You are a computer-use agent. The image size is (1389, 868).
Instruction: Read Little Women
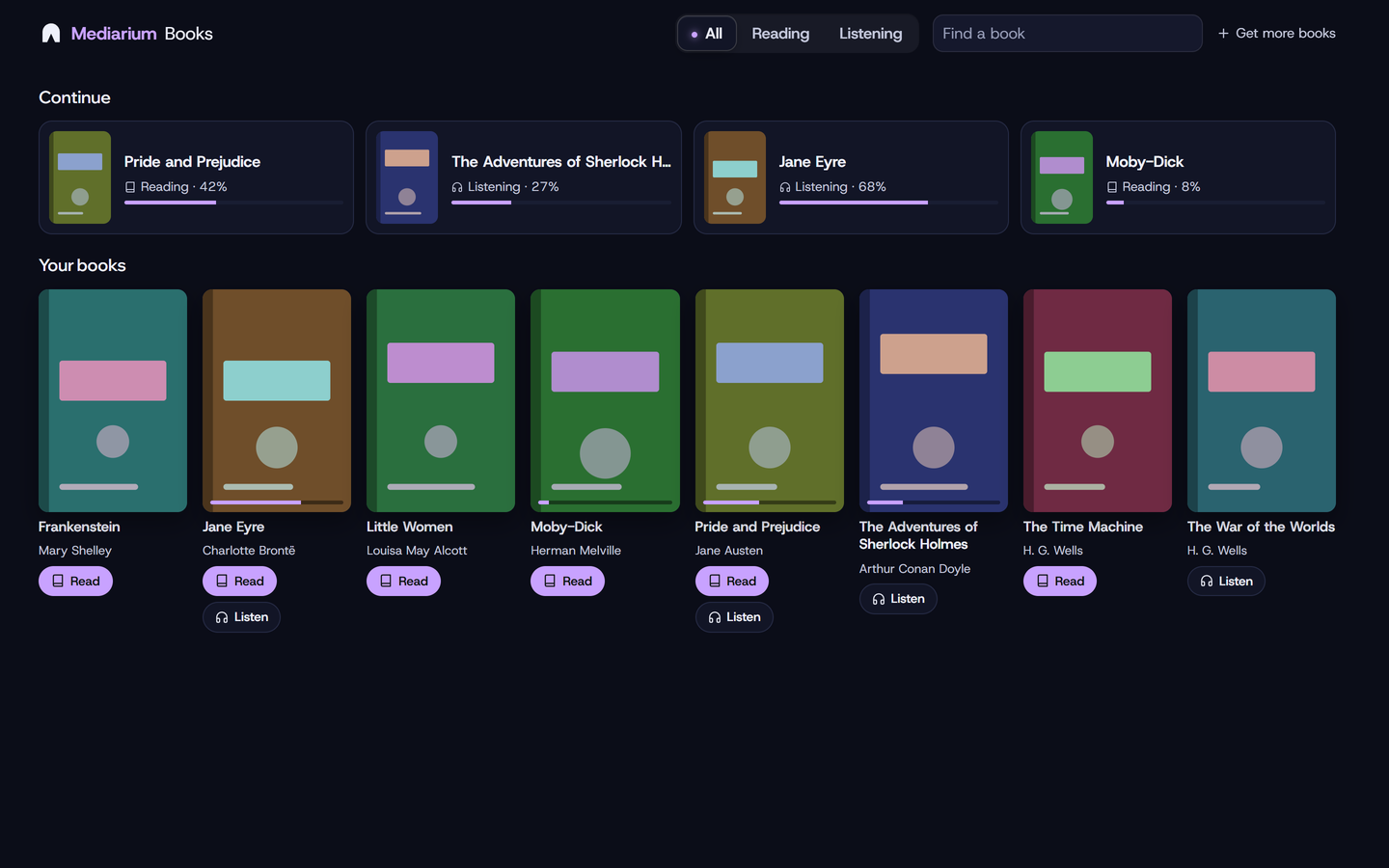click(x=403, y=581)
